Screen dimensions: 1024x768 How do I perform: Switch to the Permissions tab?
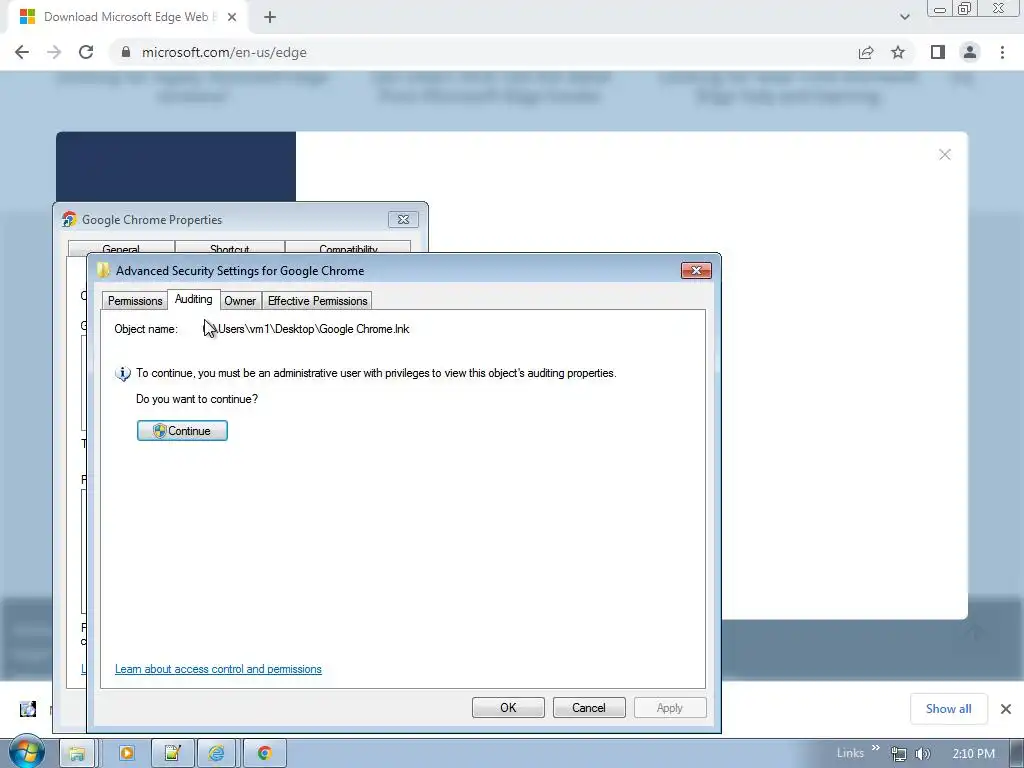[135, 300]
